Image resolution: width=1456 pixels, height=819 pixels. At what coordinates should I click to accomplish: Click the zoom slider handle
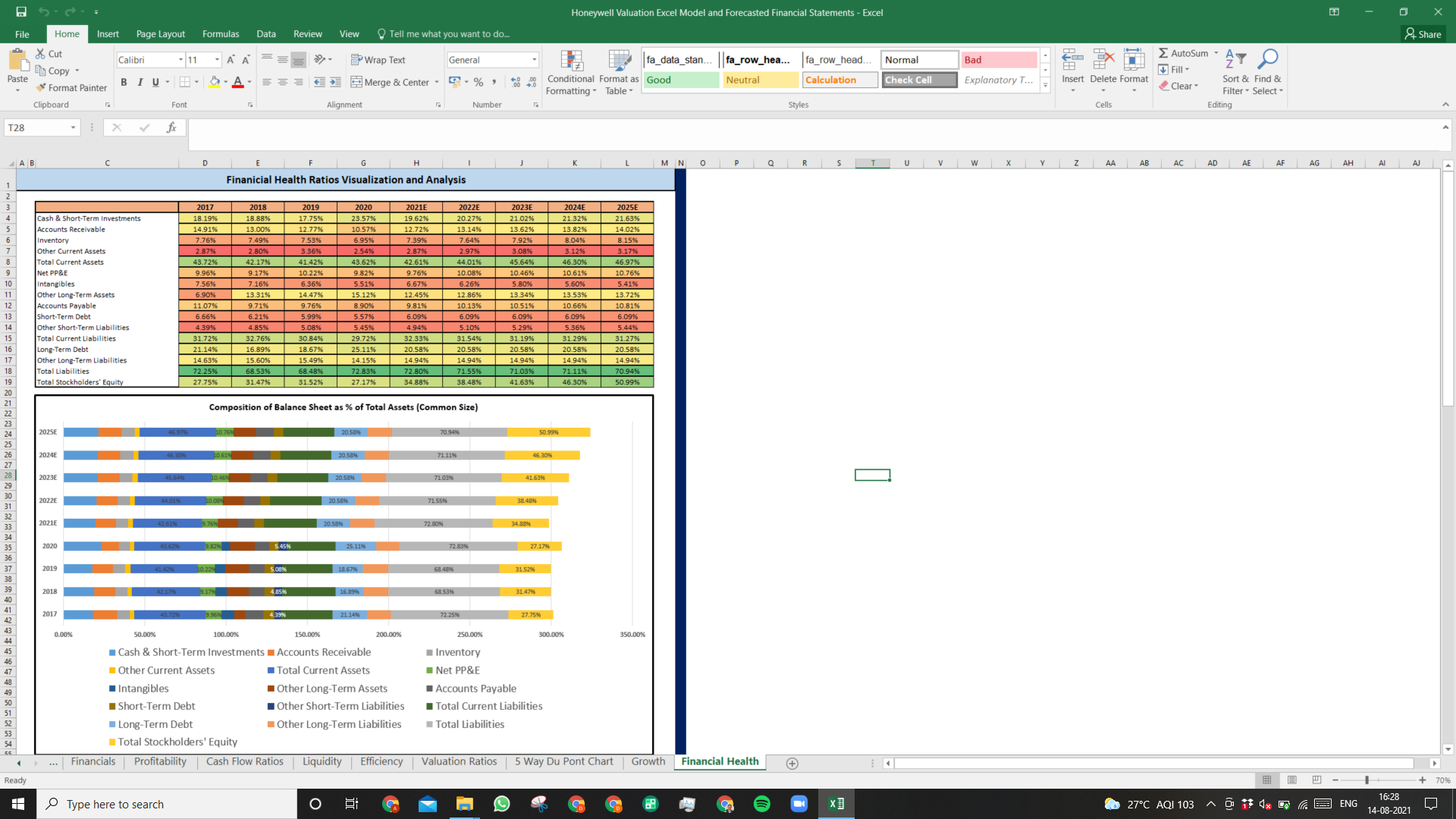click(1367, 780)
